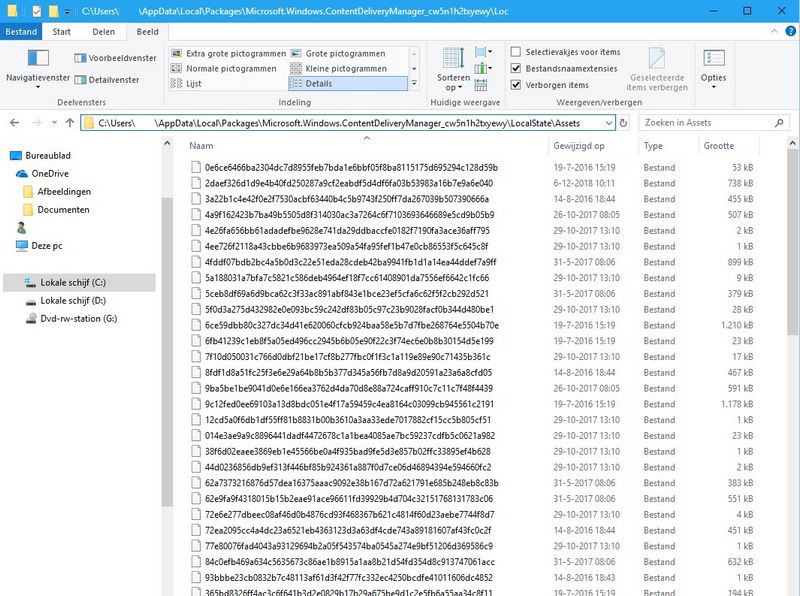Open the Sorteren op menu

click(x=453, y=70)
